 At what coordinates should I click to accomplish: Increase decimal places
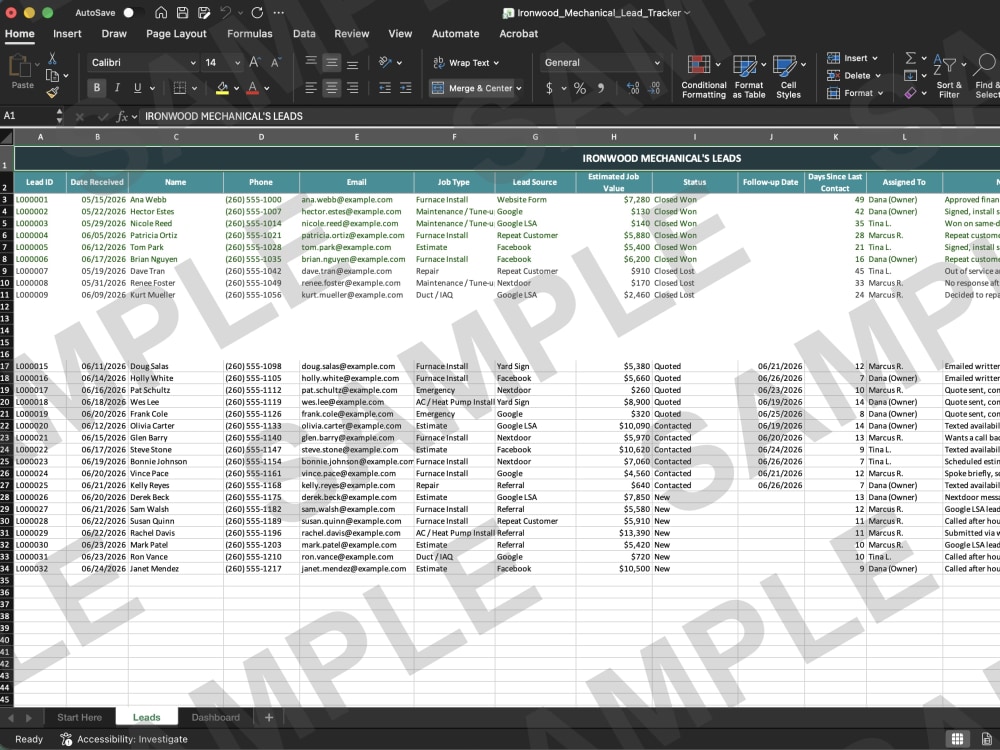point(633,88)
